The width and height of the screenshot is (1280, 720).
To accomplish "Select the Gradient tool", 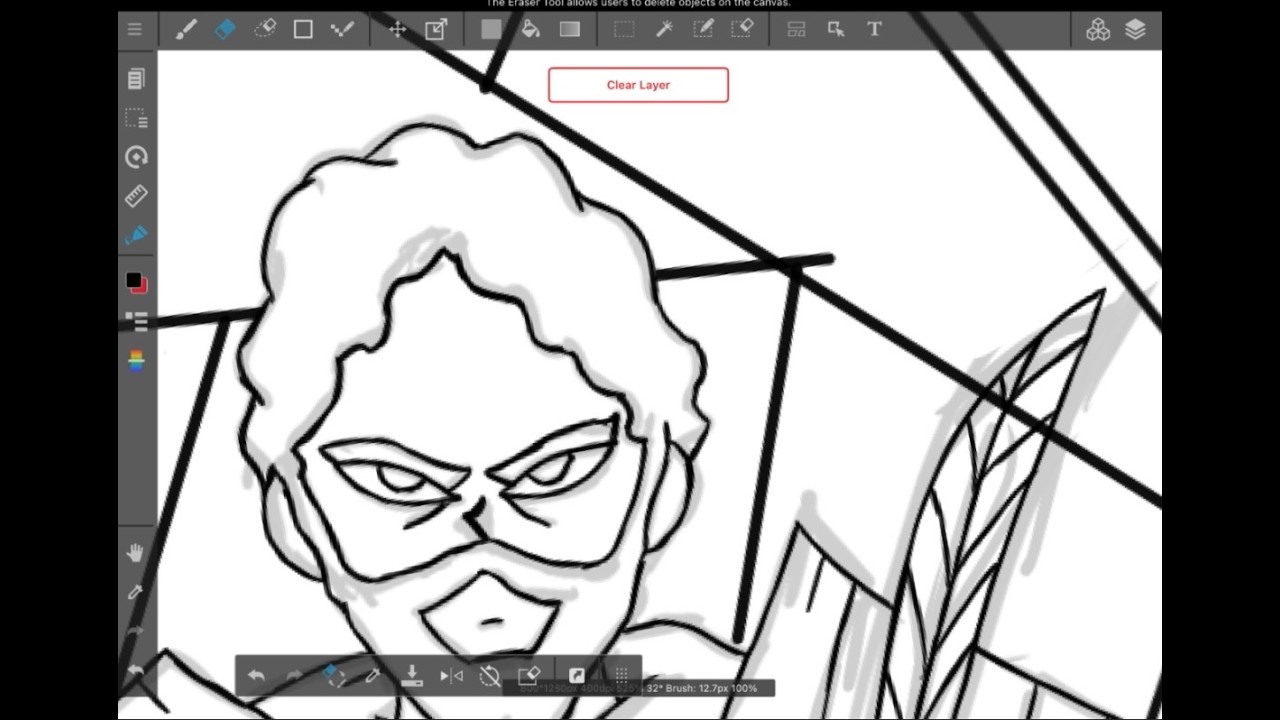I will (x=570, y=29).
